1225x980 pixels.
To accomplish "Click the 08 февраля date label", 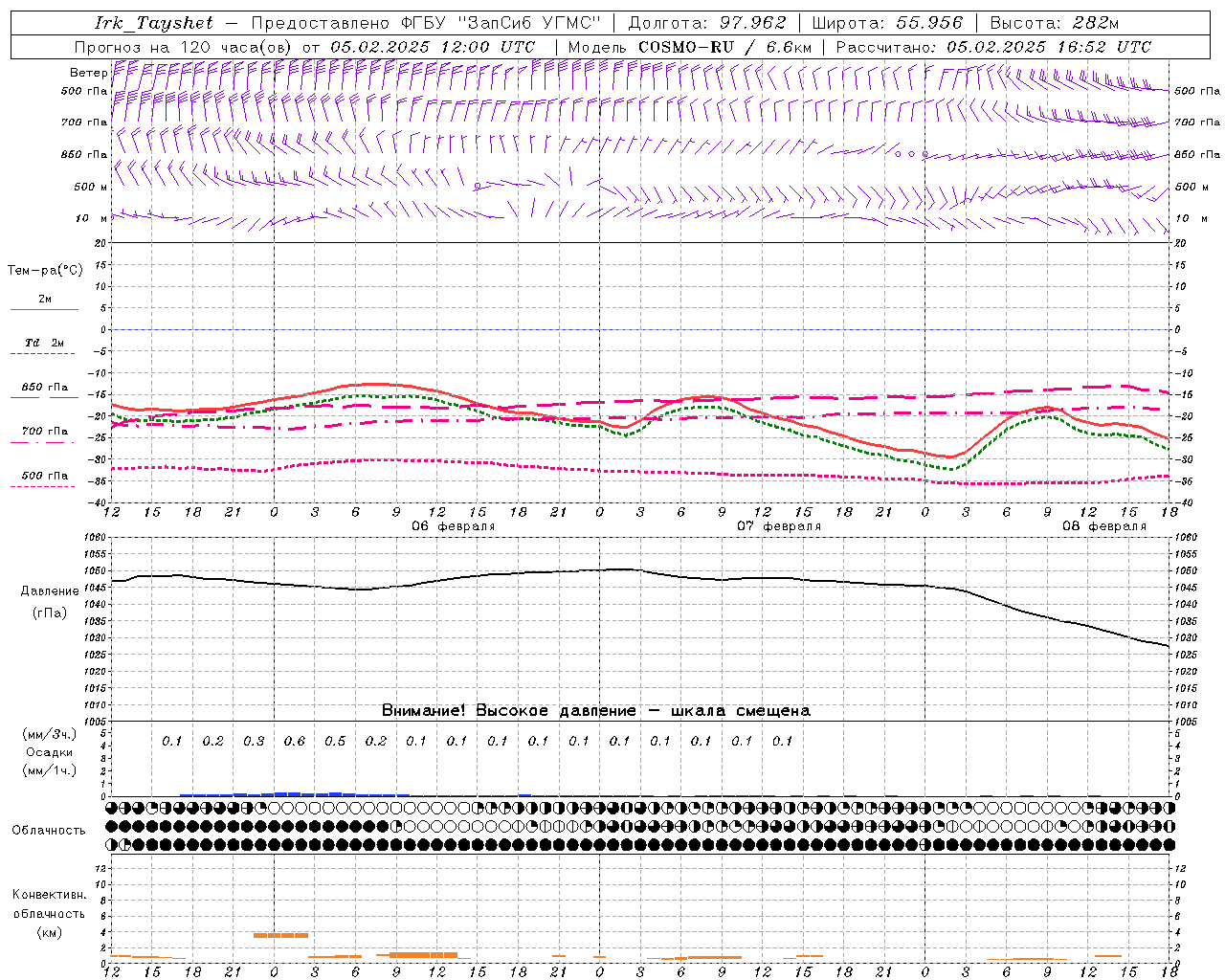I will point(1104,526).
